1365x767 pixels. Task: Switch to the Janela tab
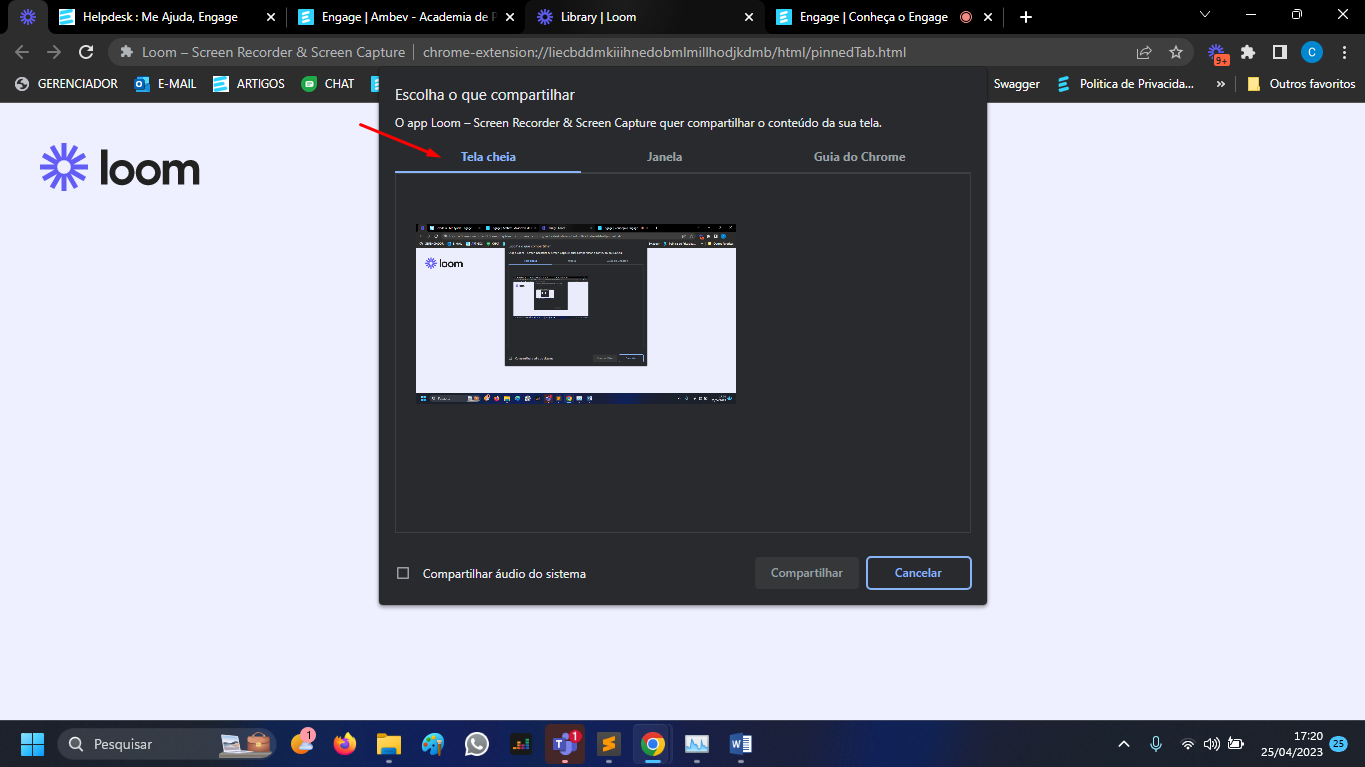[x=665, y=157]
